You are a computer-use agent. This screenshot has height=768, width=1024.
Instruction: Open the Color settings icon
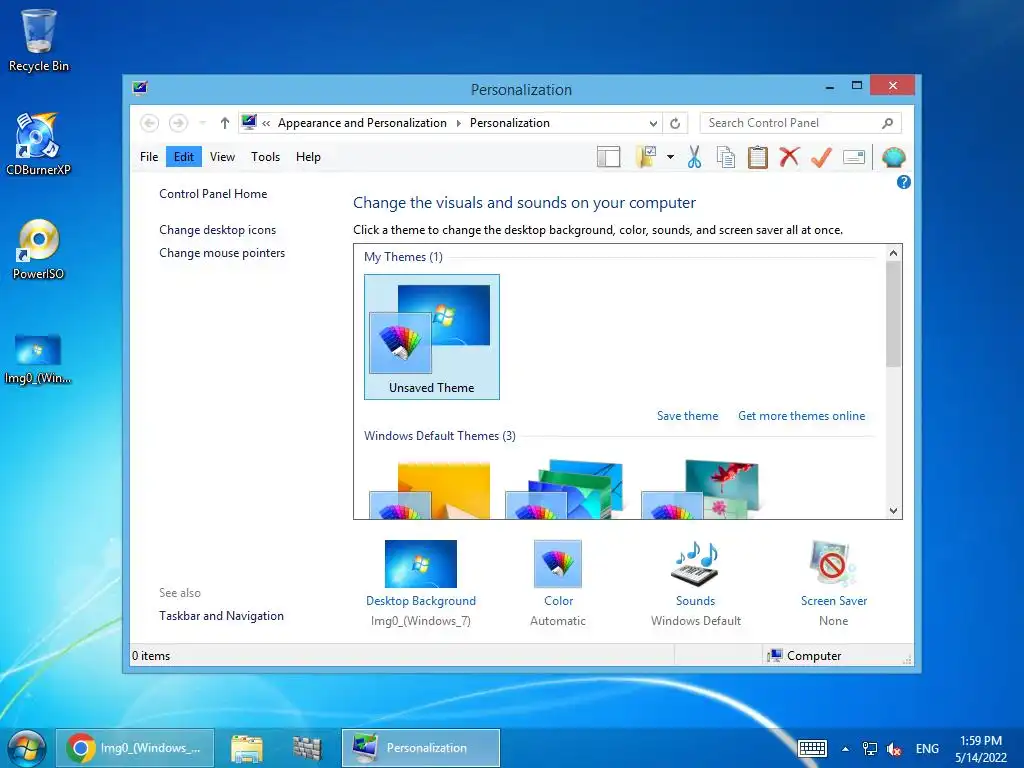558,564
